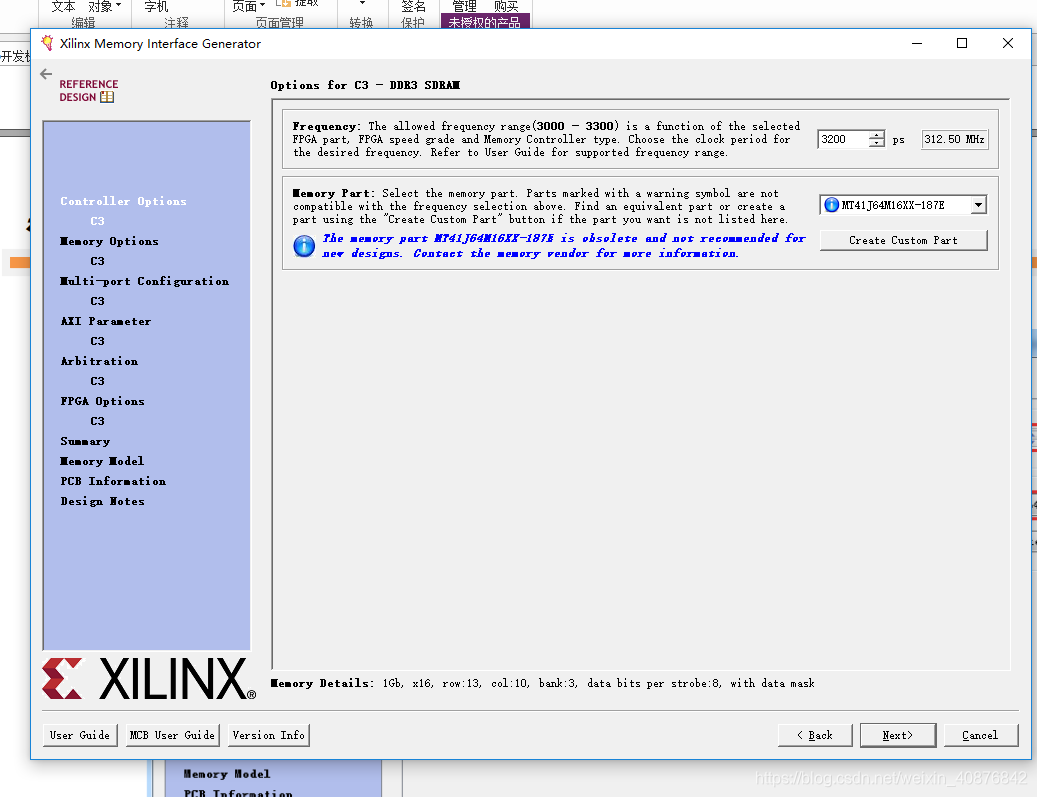
Task: Open the User Guide
Action: pos(80,735)
